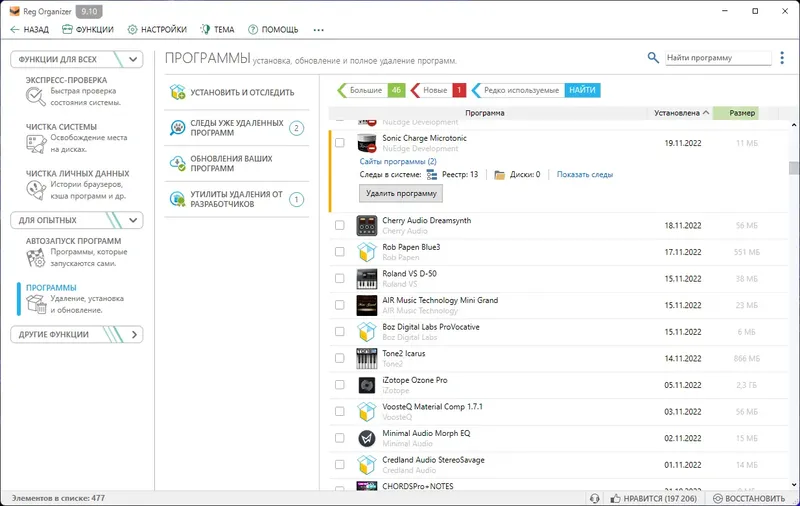Click the System Cleanup disk icon
The width and height of the screenshot is (800, 506).
tap(36, 144)
